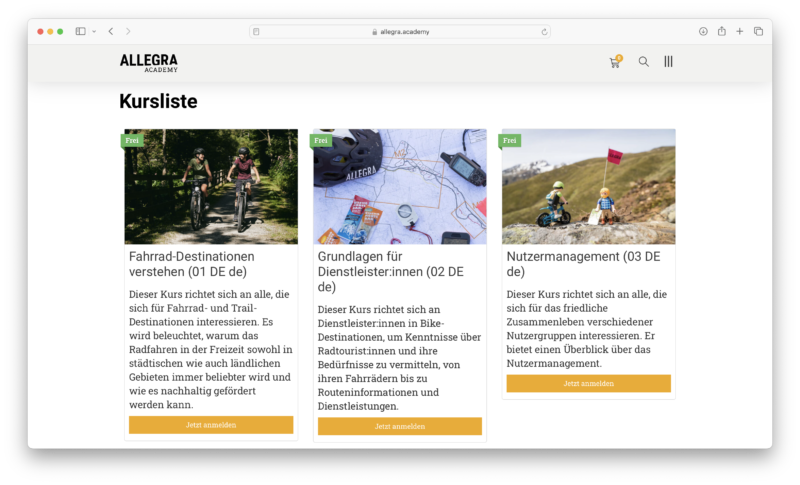
Task: Show the tab overview icon
Action: (x=758, y=31)
